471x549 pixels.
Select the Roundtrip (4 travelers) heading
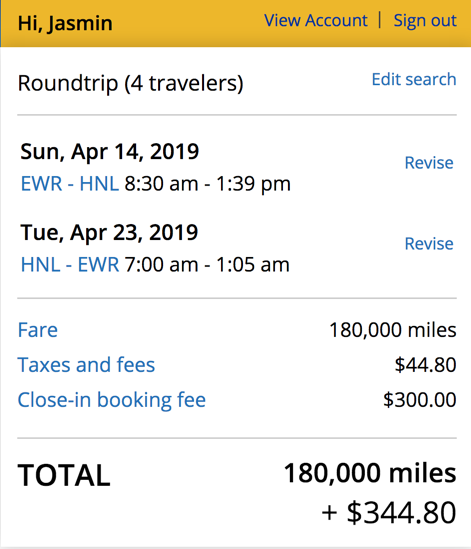(130, 83)
